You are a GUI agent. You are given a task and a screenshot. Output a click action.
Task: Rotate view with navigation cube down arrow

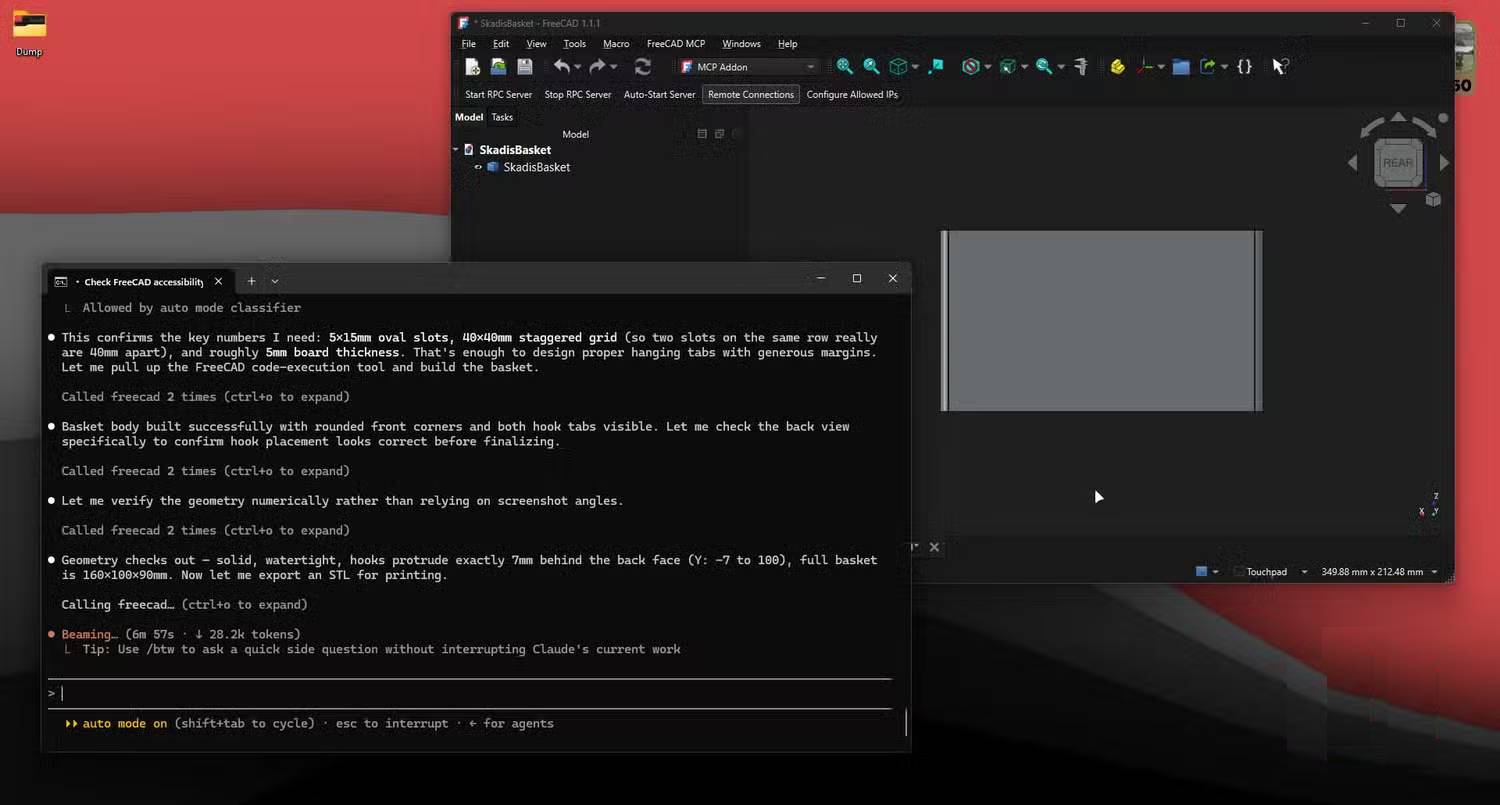pos(1398,208)
